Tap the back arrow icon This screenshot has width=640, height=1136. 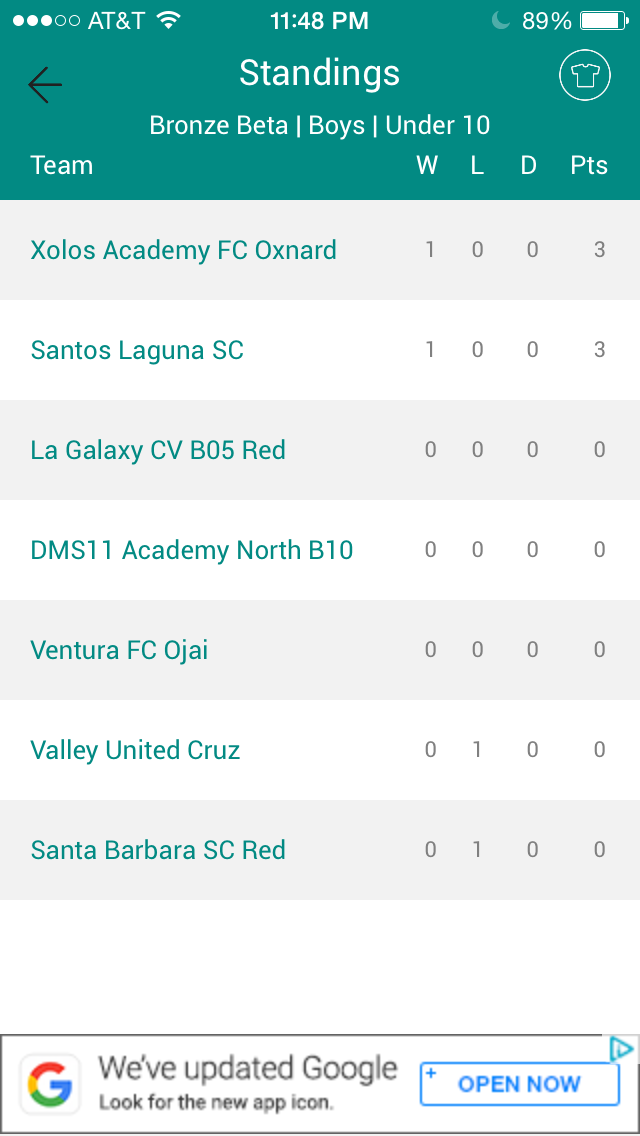pyautogui.click(x=45, y=85)
